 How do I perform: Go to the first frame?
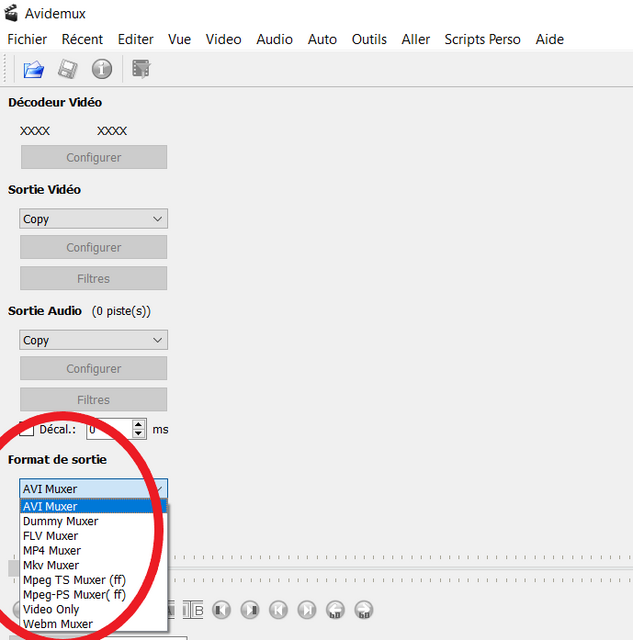tap(278, 610)
